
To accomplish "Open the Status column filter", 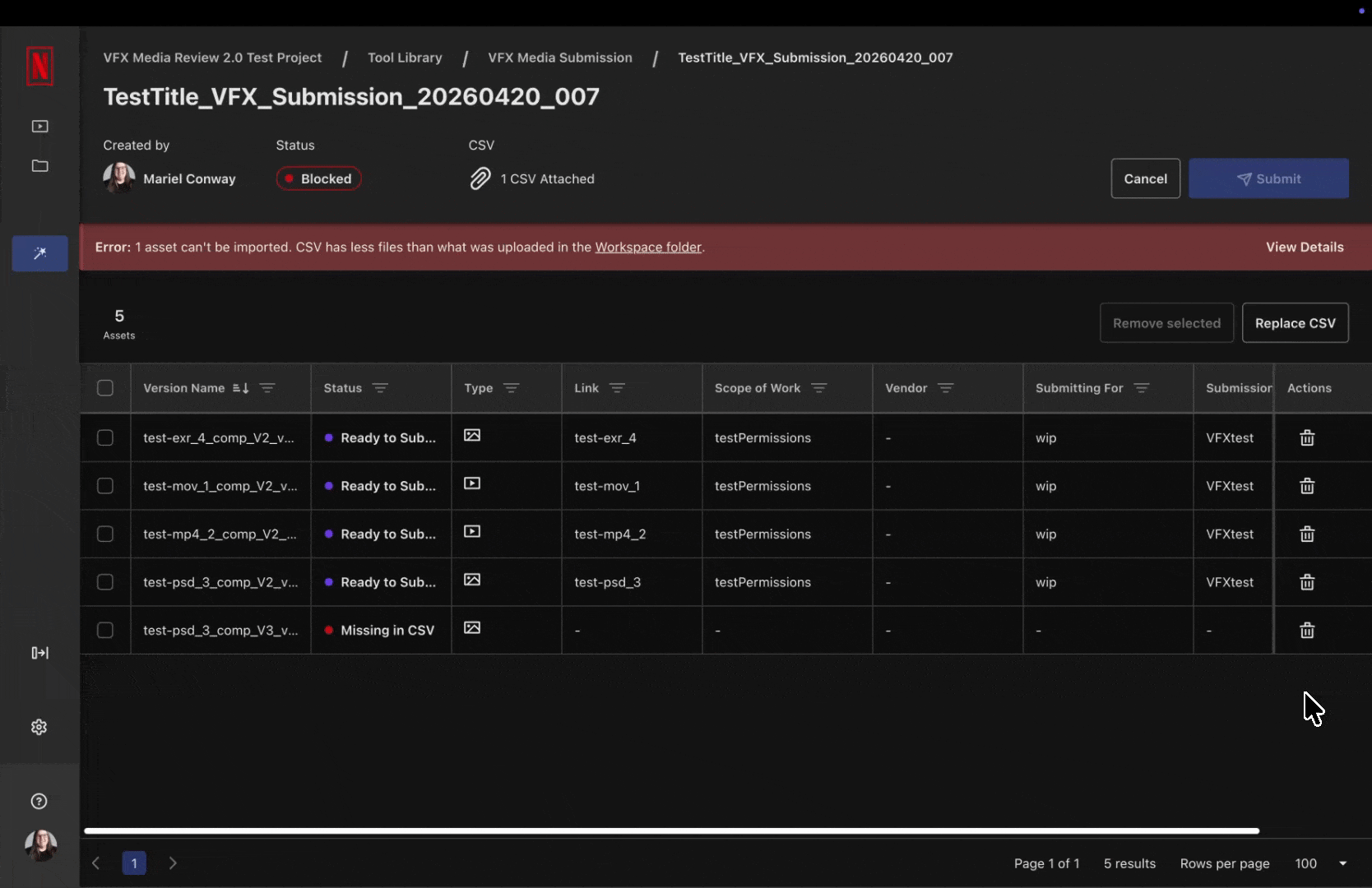I will coord(380,388).
